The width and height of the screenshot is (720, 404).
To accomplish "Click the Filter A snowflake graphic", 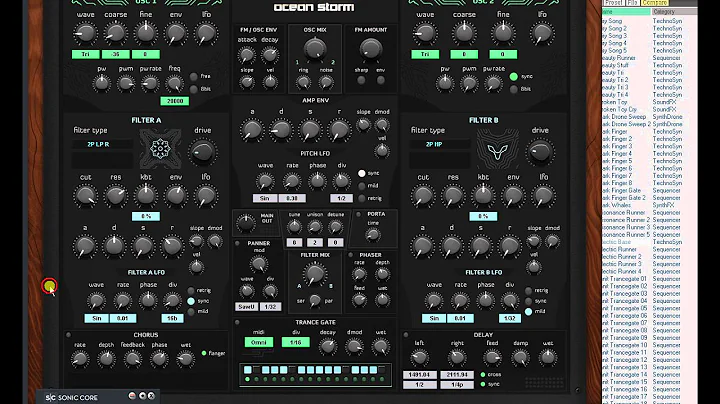I will 160,149.
